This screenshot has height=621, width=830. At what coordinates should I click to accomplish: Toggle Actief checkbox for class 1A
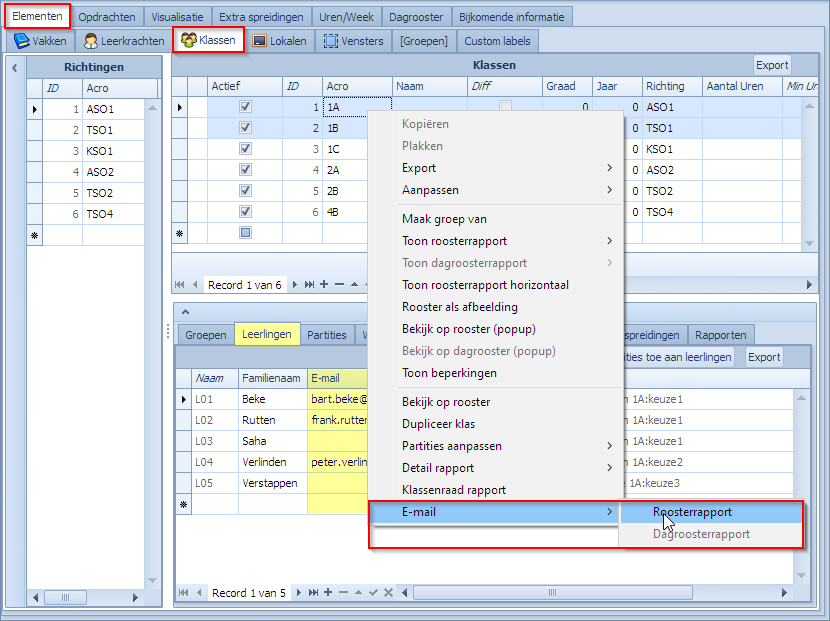(x=245, y=106)
